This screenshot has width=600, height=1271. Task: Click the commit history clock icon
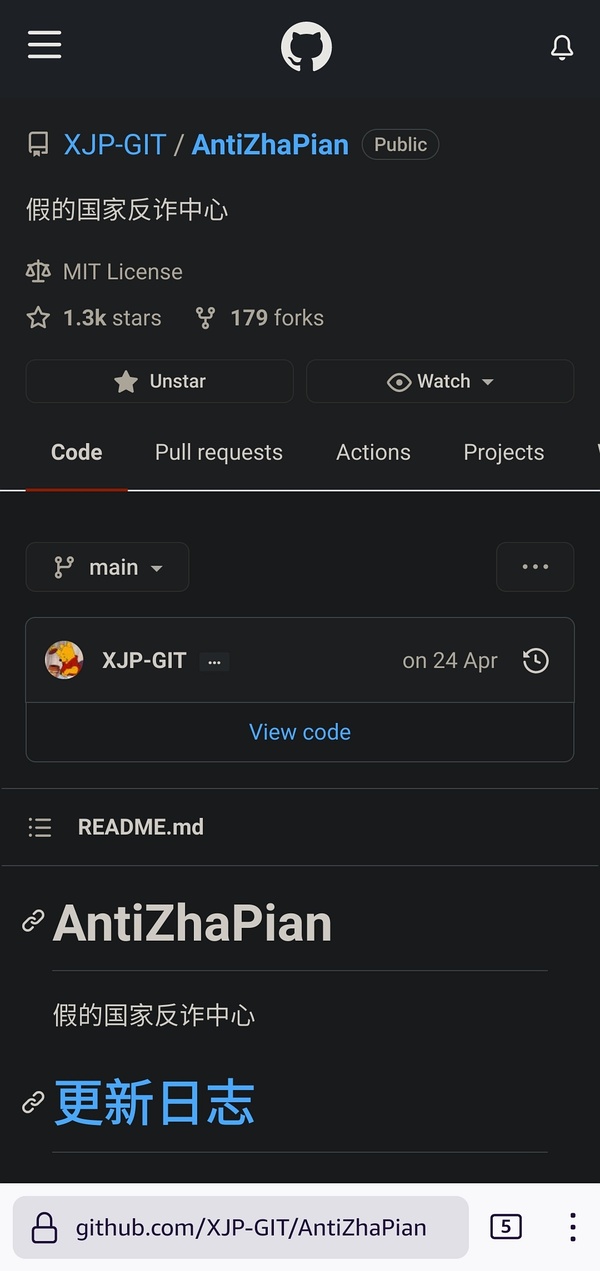[x=536, y=661]
